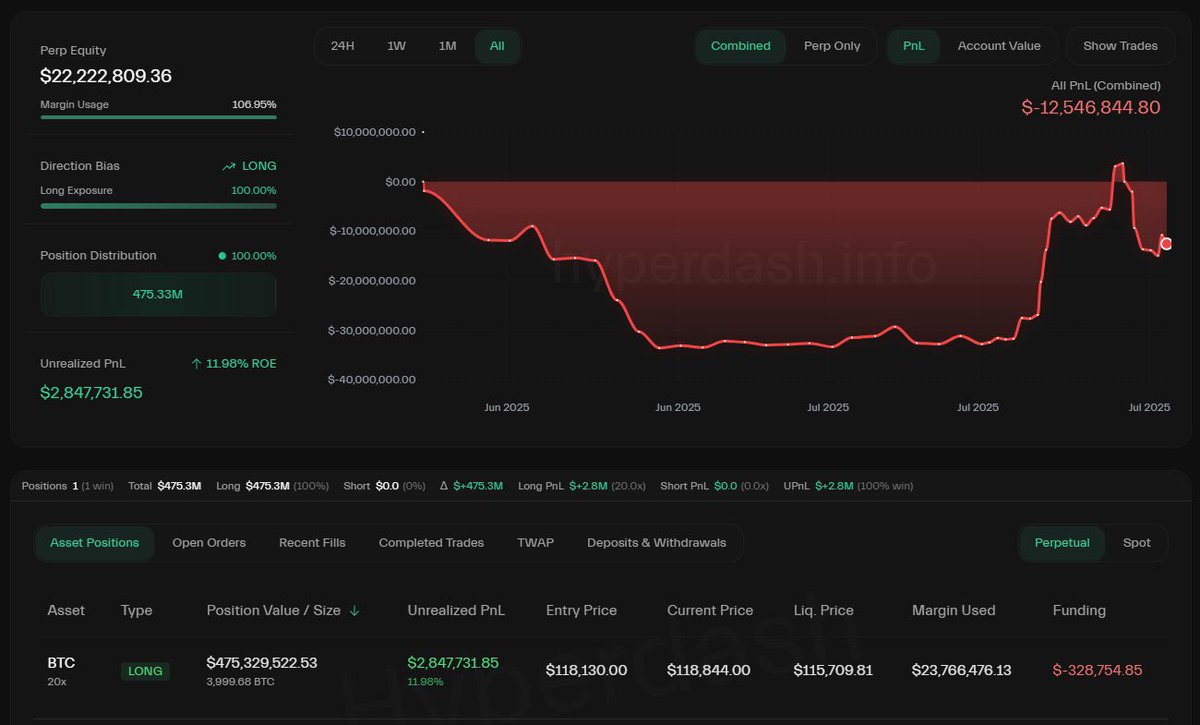Click the Show Trades button
This screenshot has width=1200, height=725.
tap(1120, 46)
